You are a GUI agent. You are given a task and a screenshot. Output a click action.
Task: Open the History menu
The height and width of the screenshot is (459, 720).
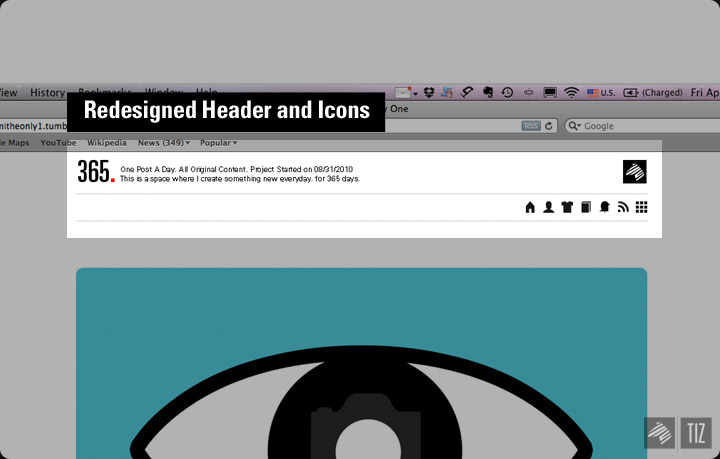click(47, 92)
